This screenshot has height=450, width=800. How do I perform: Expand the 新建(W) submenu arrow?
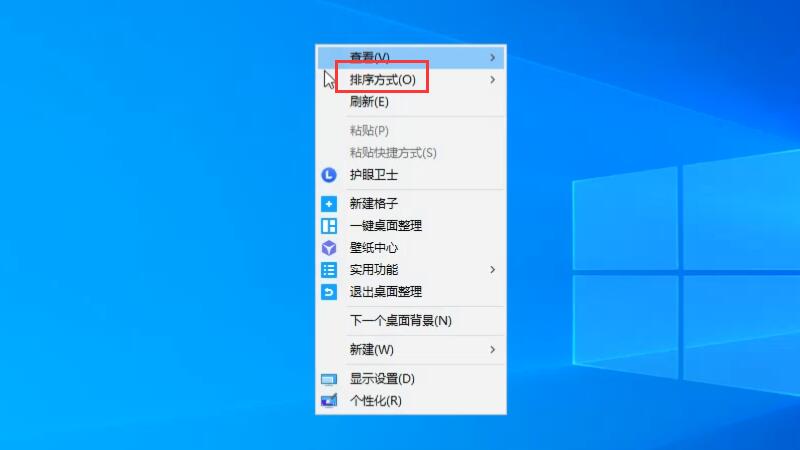pos(492,350)
